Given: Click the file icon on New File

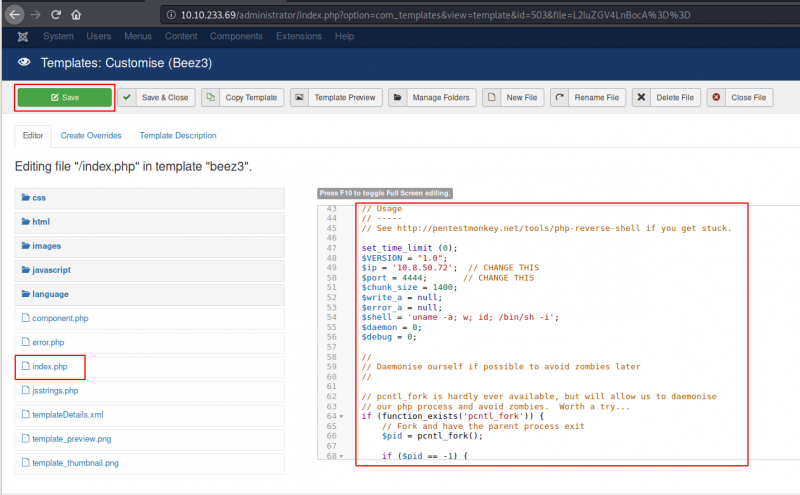Looking at the screenshot, I should click(491, 97).
